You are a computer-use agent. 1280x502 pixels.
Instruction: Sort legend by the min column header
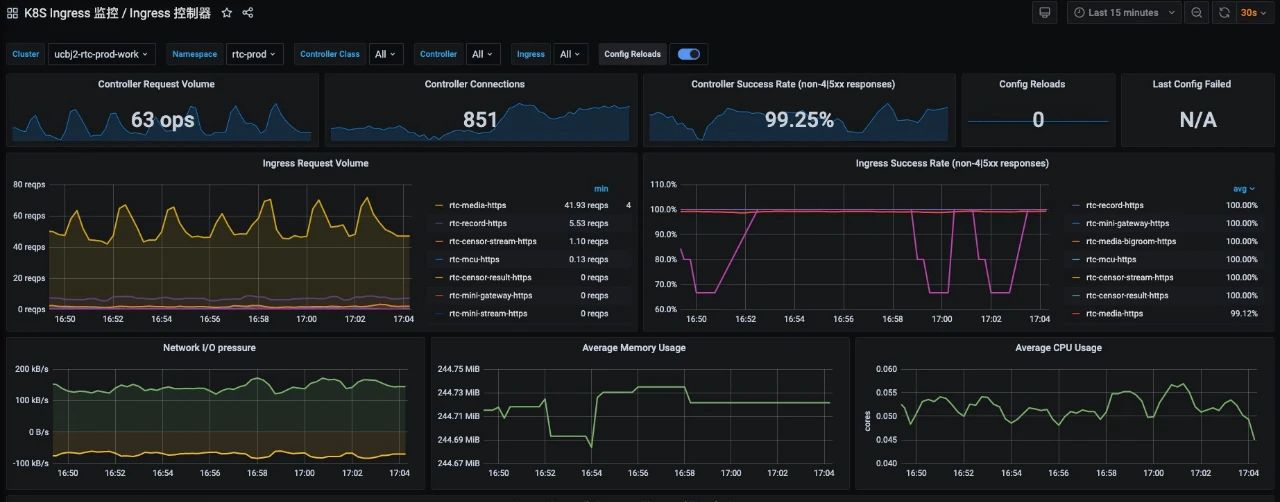click(x=601, y=188)
